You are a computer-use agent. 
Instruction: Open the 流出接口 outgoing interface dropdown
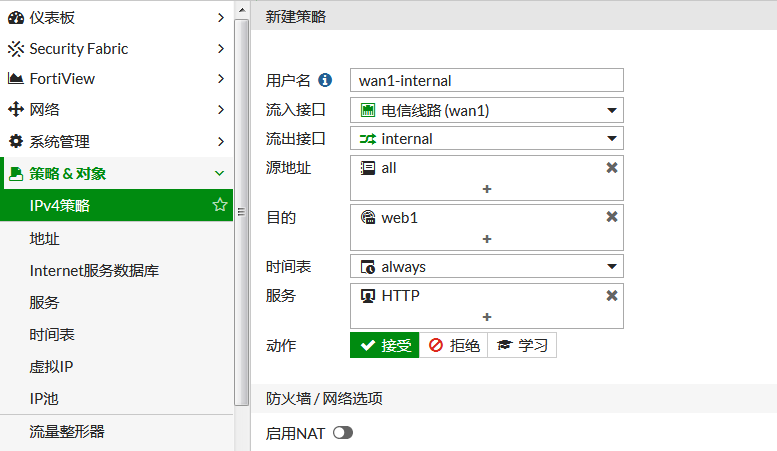pyautogui.click(x=487, y=139)
